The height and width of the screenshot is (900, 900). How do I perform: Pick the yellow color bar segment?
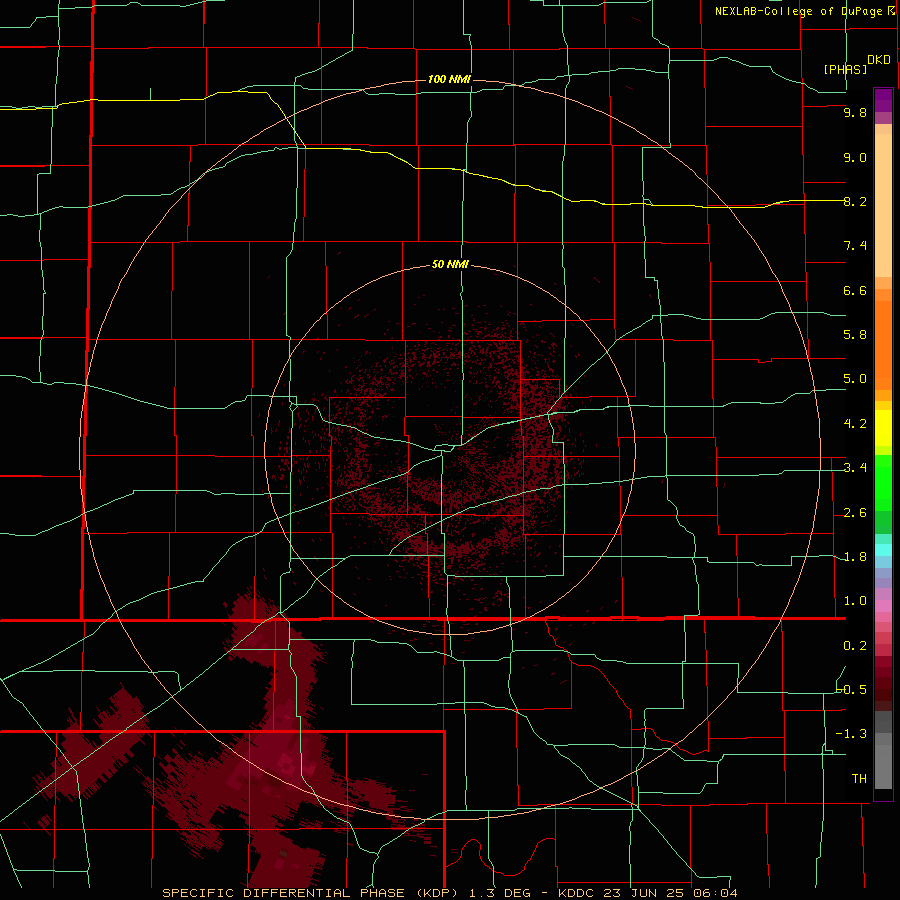point(883,428)
